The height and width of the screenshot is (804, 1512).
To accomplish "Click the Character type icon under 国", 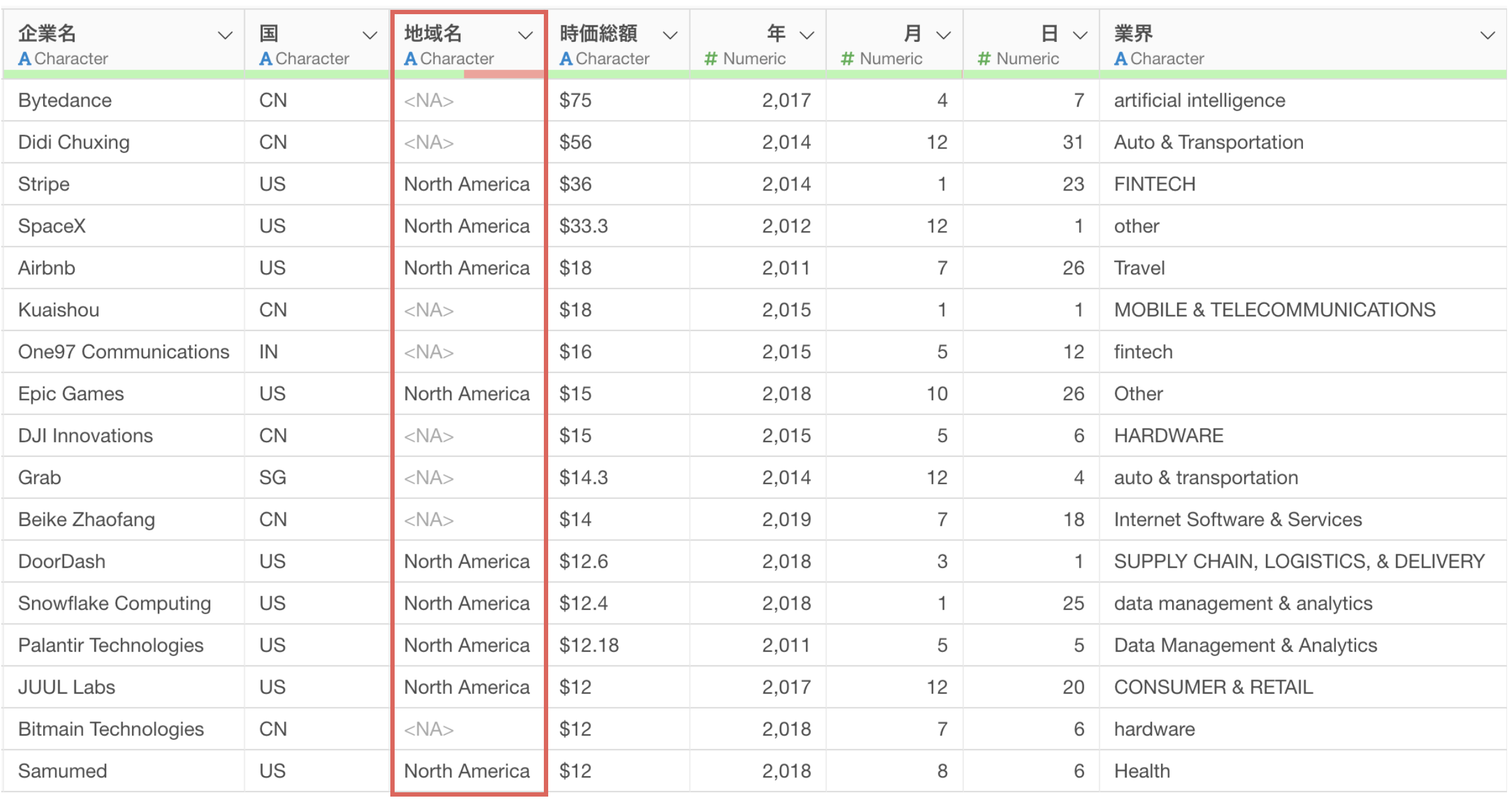I will [266, 59].
